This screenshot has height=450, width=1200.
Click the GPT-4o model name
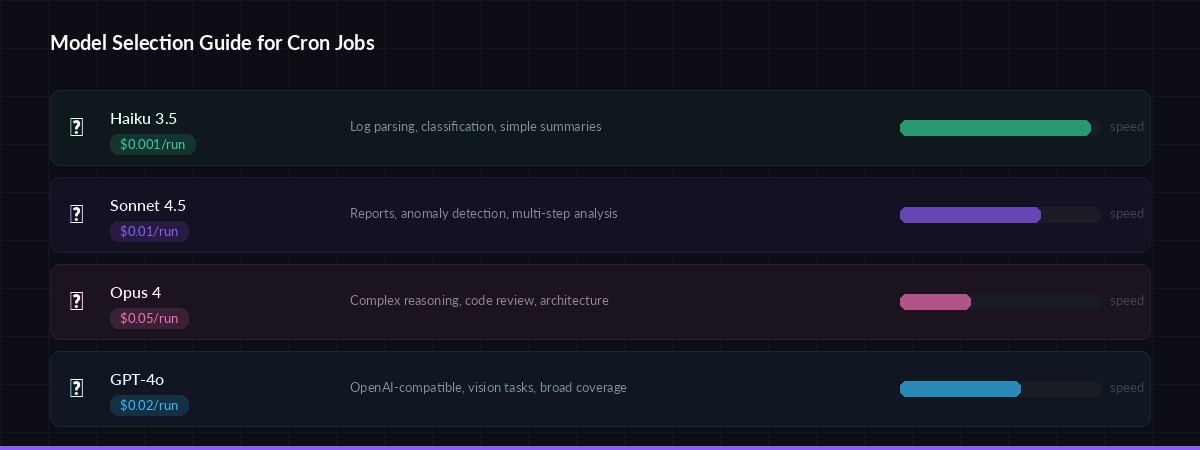click(137, 379)
